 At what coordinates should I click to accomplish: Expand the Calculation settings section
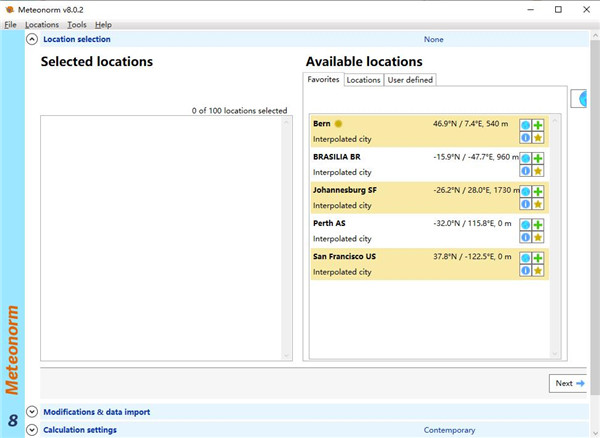click(32, 430)
